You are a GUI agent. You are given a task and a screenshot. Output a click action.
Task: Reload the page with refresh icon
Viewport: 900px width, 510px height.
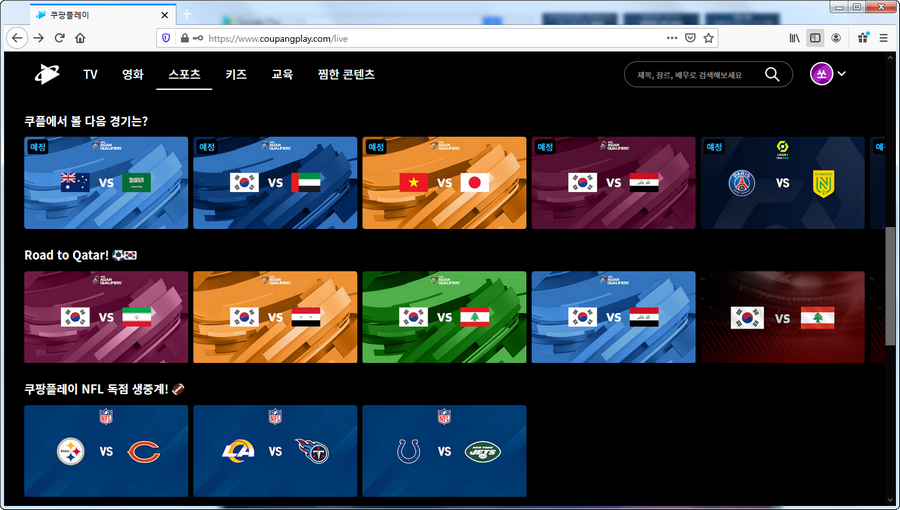tap(59, 38)
